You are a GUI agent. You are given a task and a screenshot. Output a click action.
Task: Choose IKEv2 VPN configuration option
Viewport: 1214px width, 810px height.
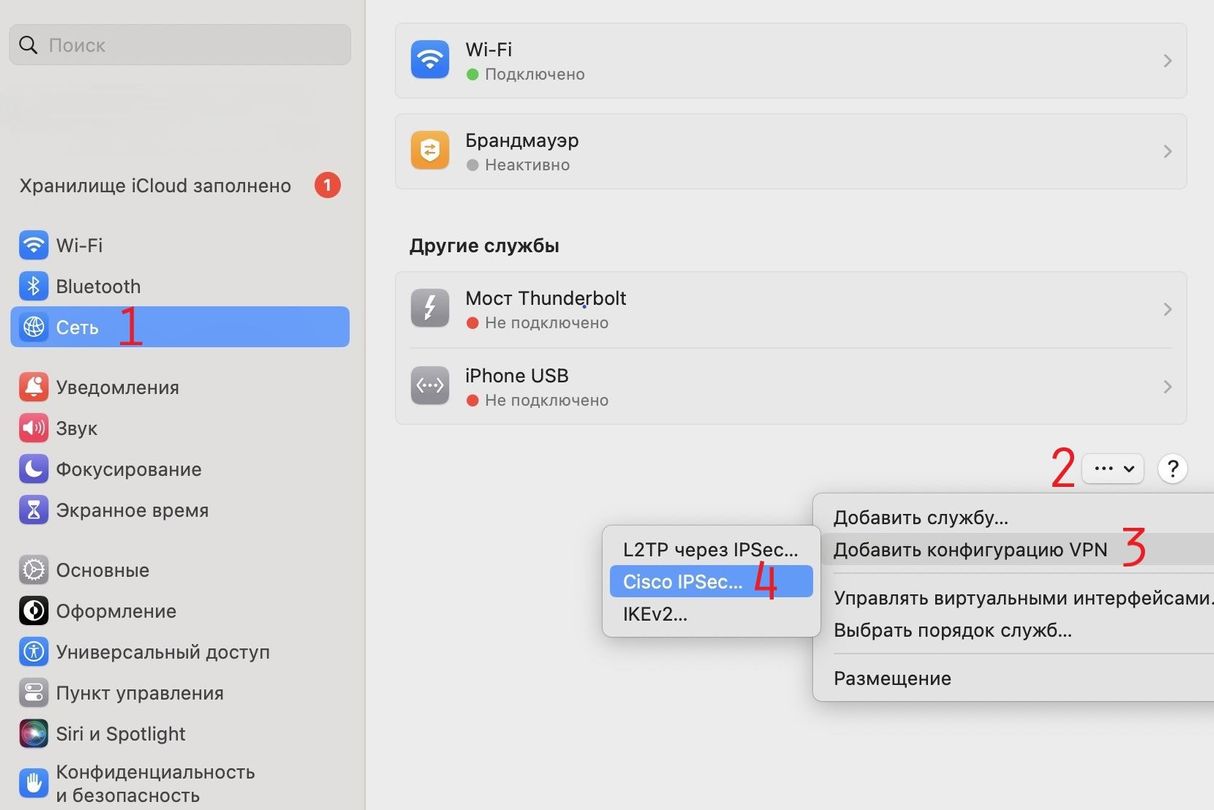click(655, 614)
